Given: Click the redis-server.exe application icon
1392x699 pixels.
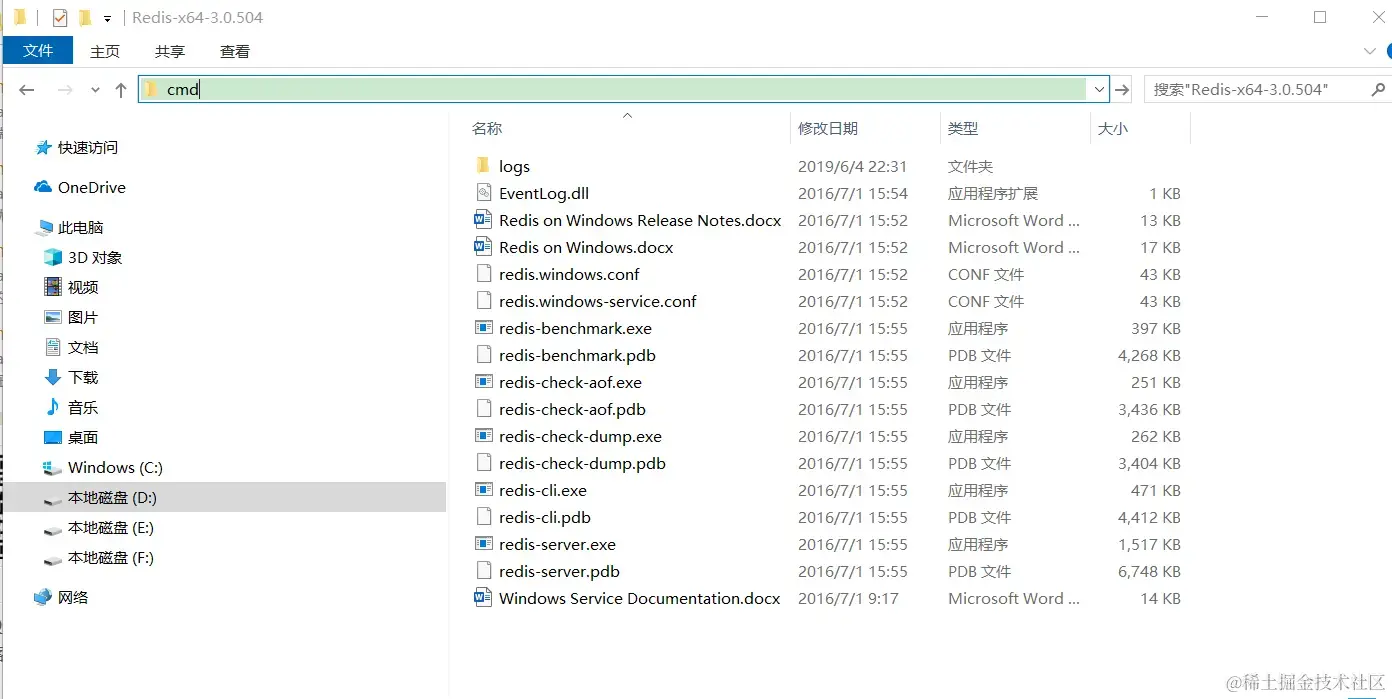Looking at the screenshot, I should 484,544.
